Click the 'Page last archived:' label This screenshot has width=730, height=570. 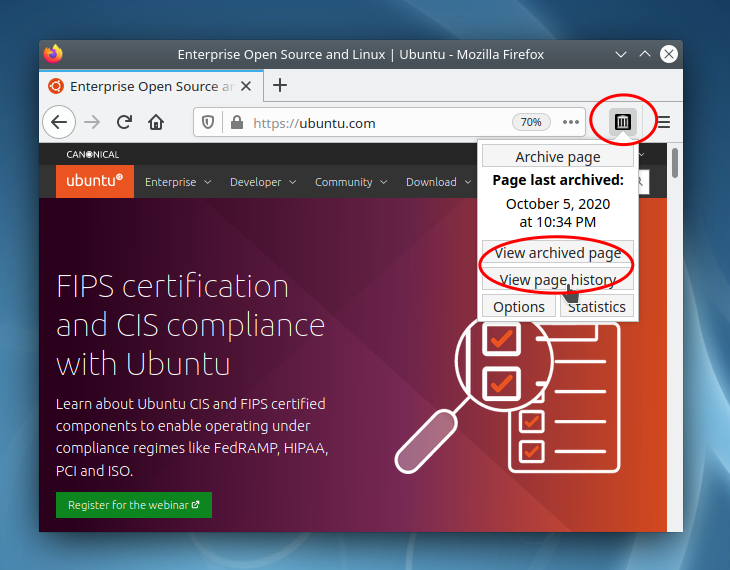[x=558, y=180]
